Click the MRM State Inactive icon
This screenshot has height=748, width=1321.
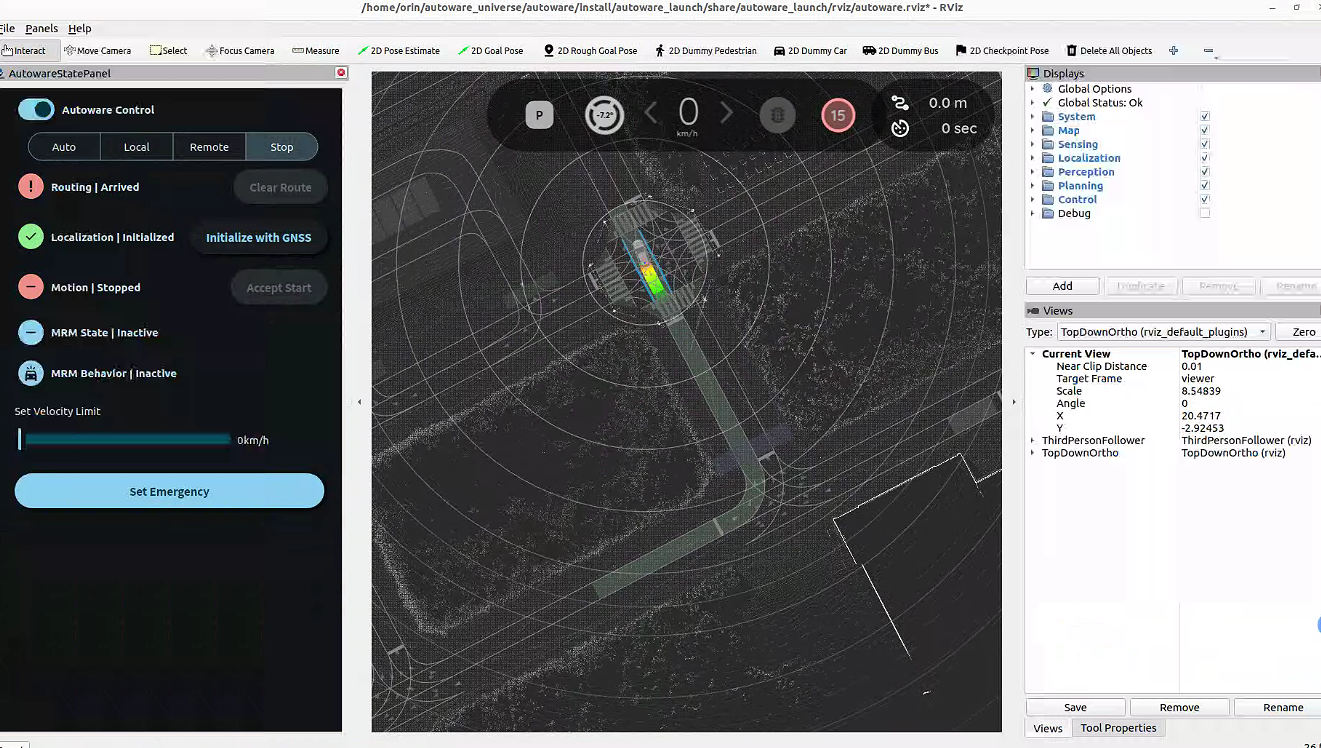[x=31, y=332]
